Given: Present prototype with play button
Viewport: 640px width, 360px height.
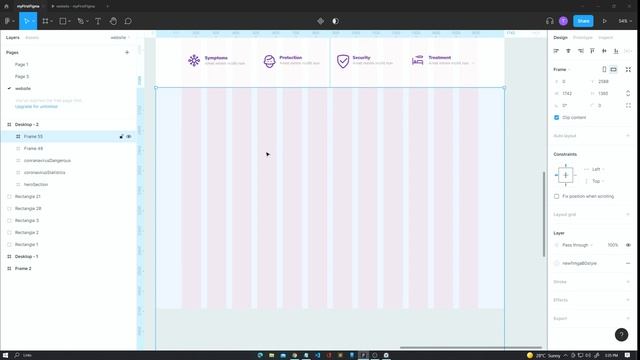Looking at the screenshot, I should point(604,21).
